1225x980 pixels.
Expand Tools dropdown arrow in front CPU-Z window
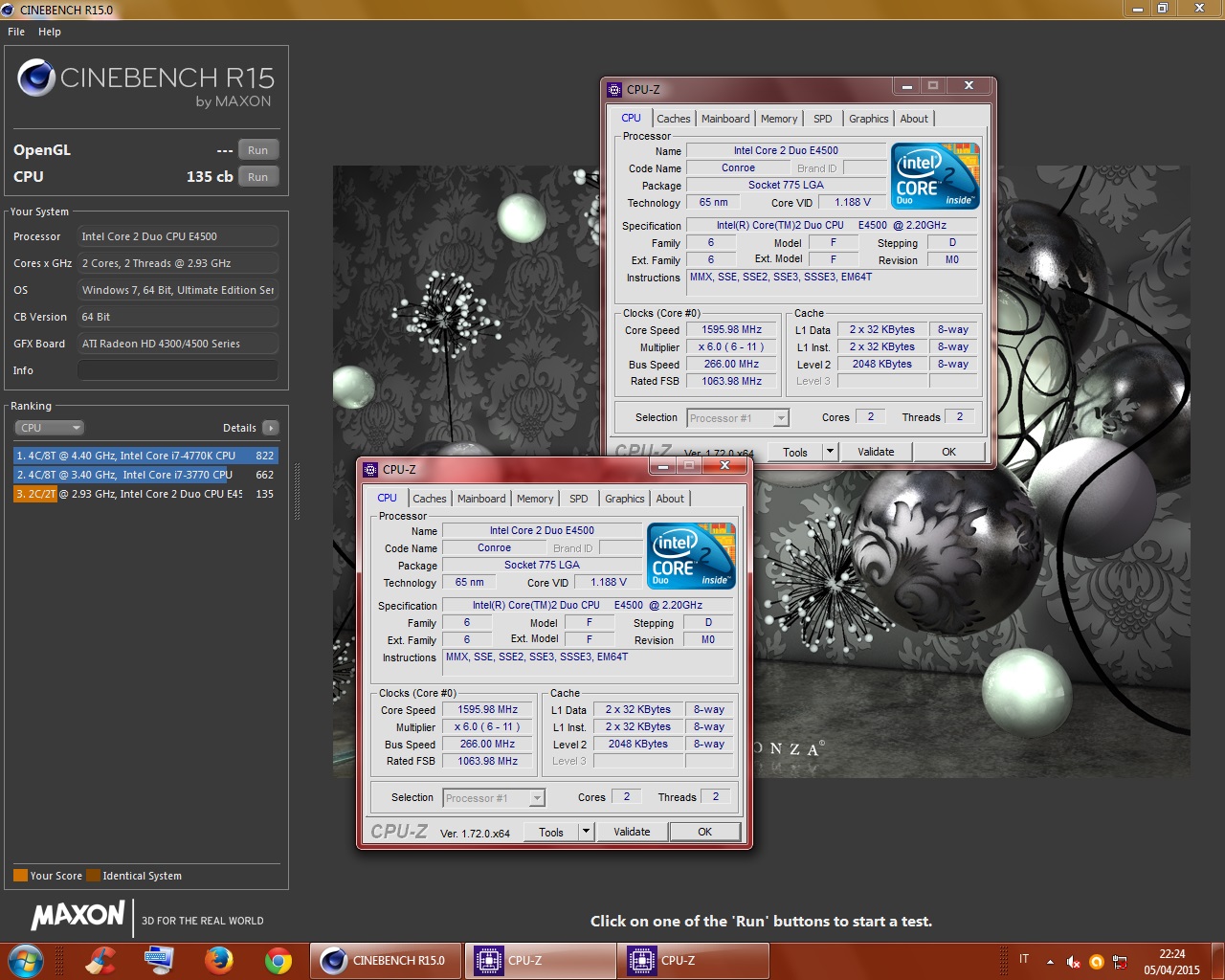pyautogui.click(x=586, y=833)
